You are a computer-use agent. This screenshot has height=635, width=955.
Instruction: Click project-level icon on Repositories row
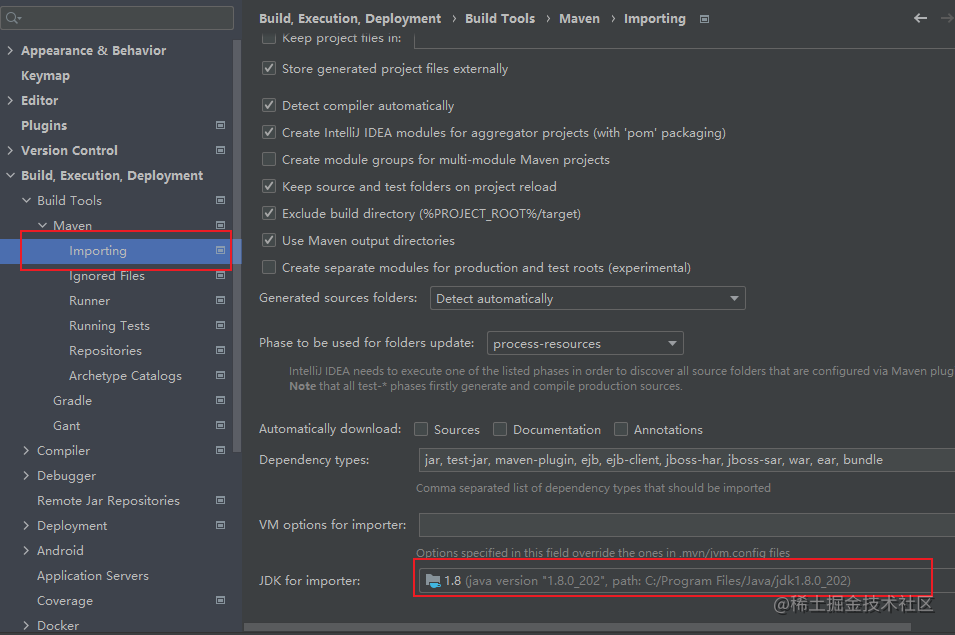tap(220, 350)
